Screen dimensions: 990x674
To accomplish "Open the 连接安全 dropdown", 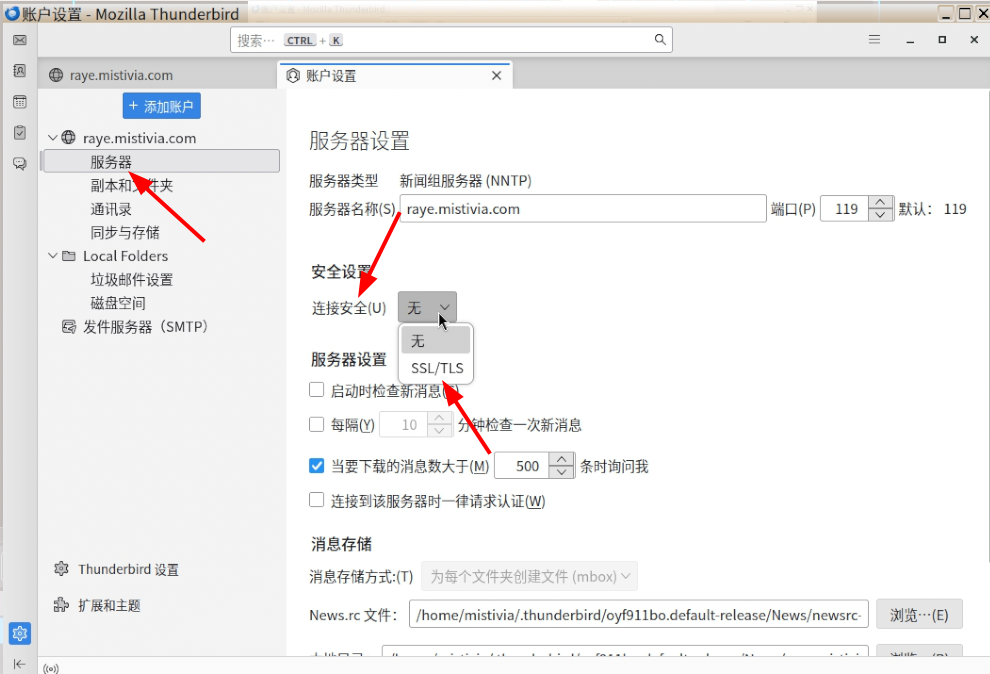I will click(x=427, y=307).
